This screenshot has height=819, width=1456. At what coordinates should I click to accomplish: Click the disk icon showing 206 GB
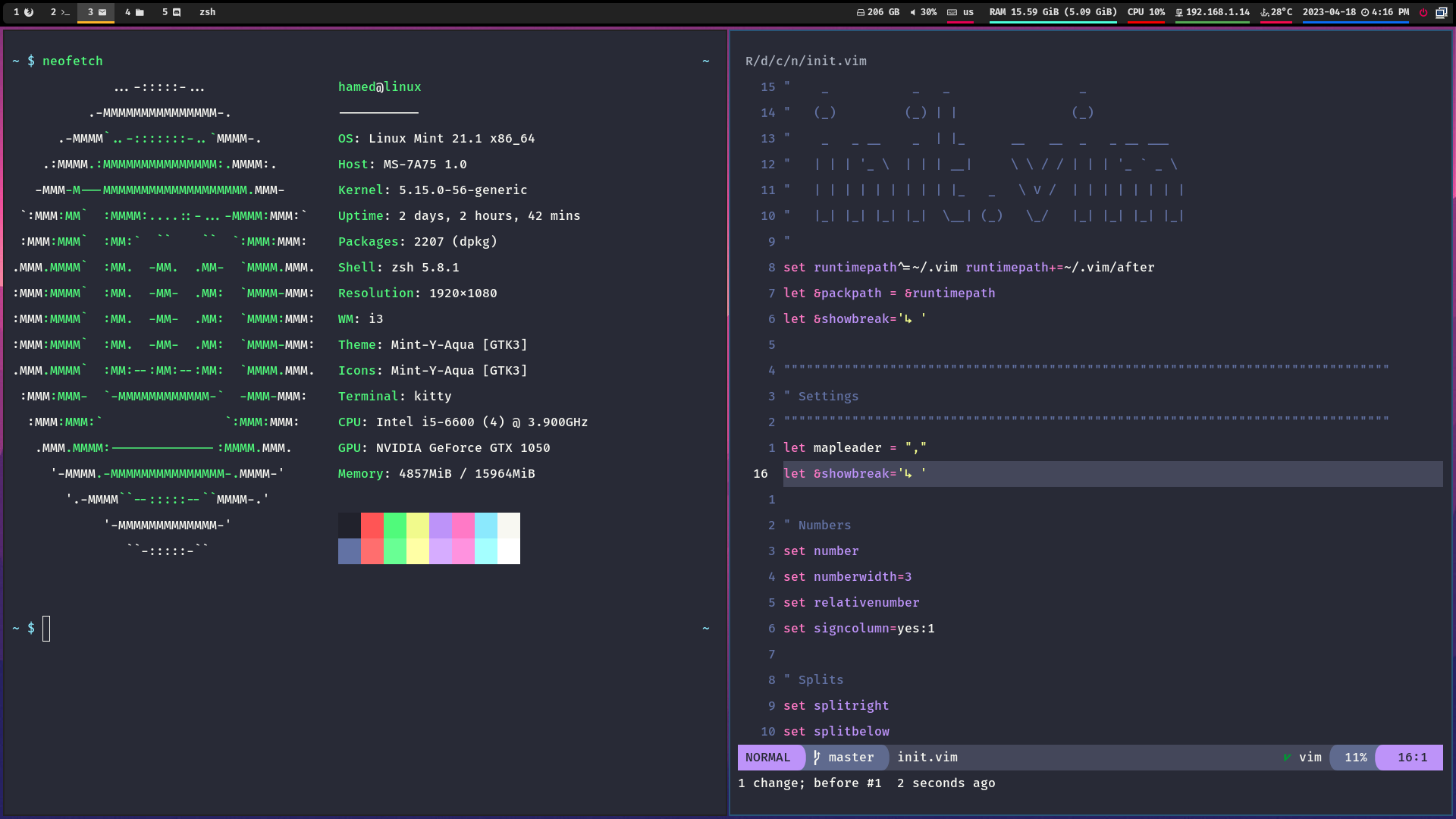861,12
